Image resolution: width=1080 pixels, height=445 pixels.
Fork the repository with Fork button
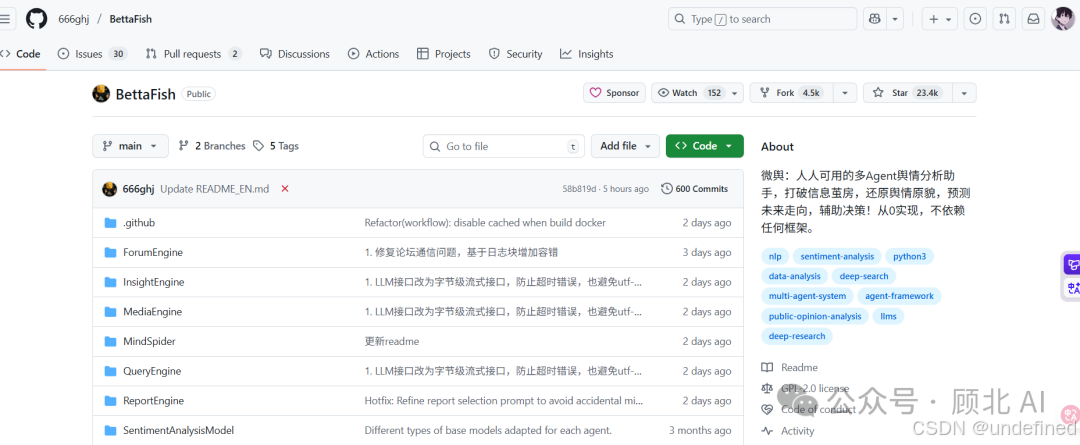[x=791, y=93]
